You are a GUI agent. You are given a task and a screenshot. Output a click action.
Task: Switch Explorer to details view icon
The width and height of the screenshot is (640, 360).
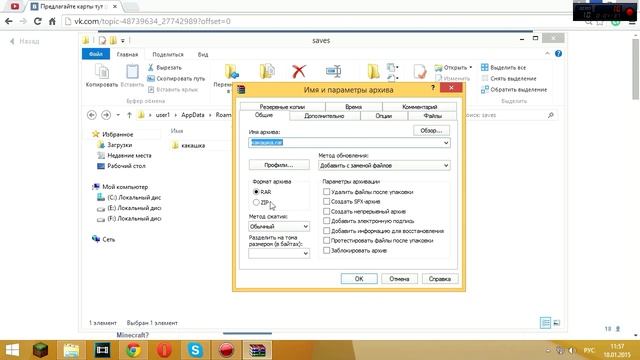coord(545,323)
